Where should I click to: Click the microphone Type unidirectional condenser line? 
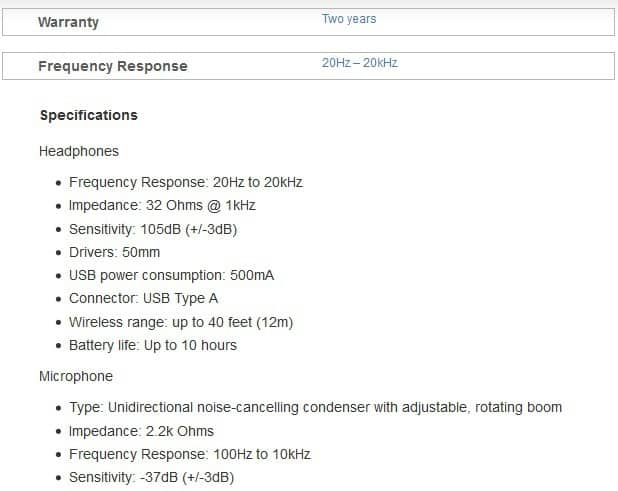click(315, 407)
